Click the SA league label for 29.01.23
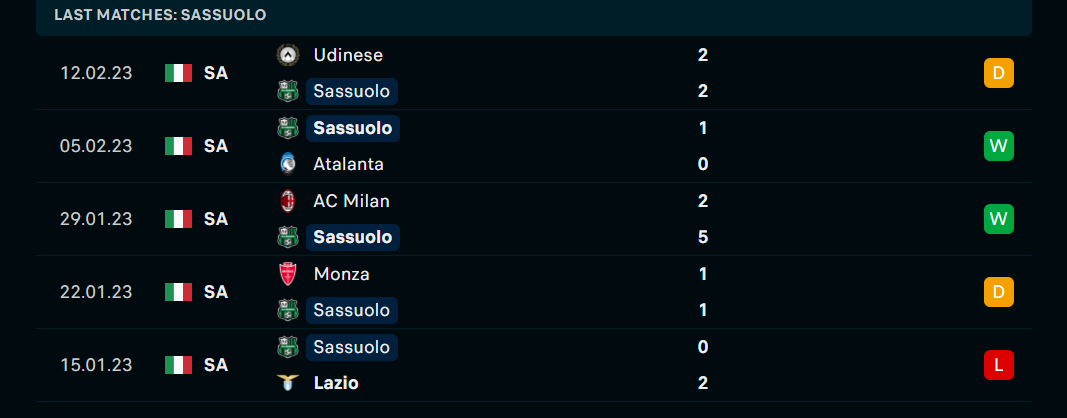 coord(216,219)
